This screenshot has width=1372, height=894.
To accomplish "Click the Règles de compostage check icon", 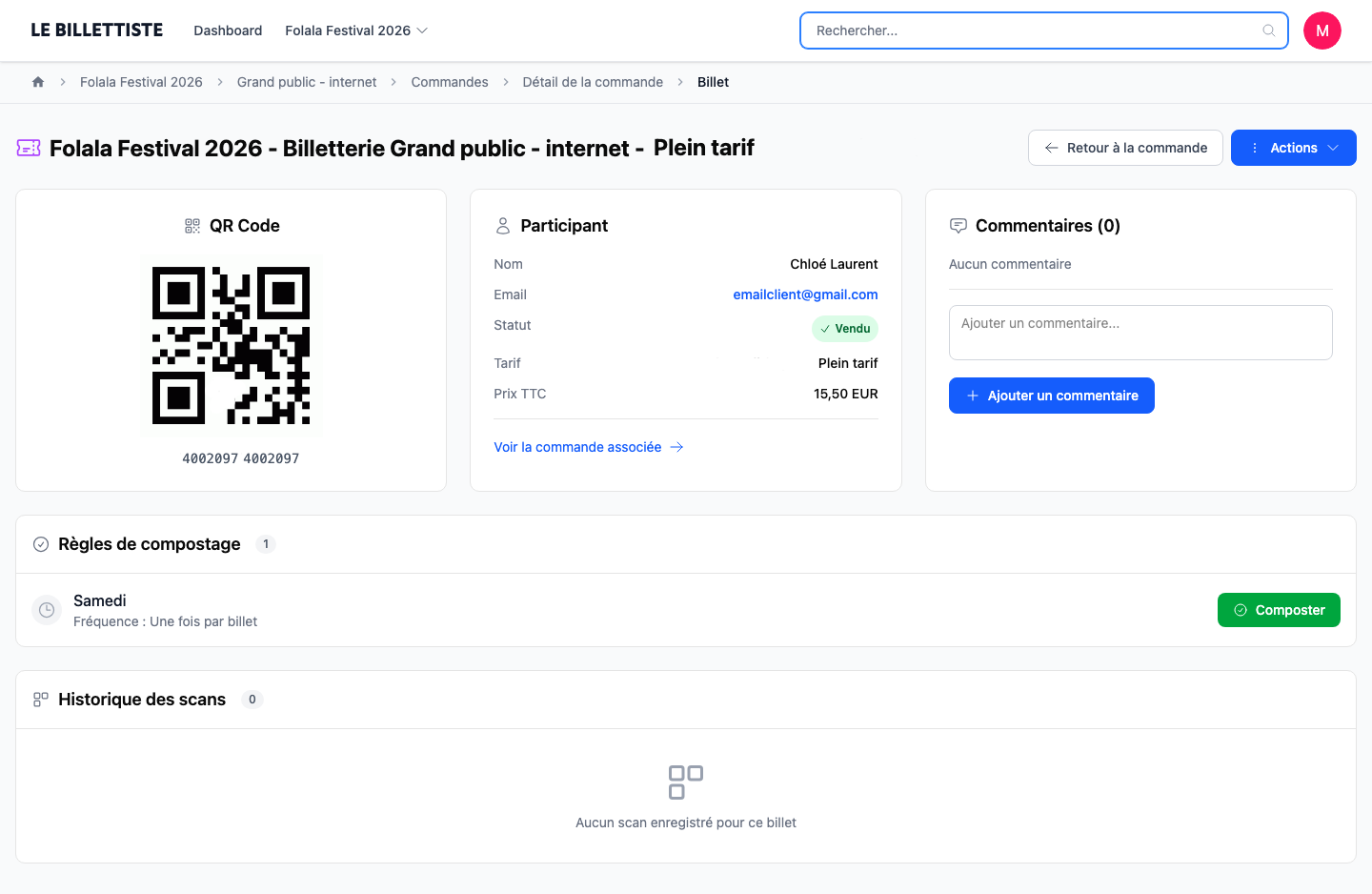I will [x=41, y=544].
